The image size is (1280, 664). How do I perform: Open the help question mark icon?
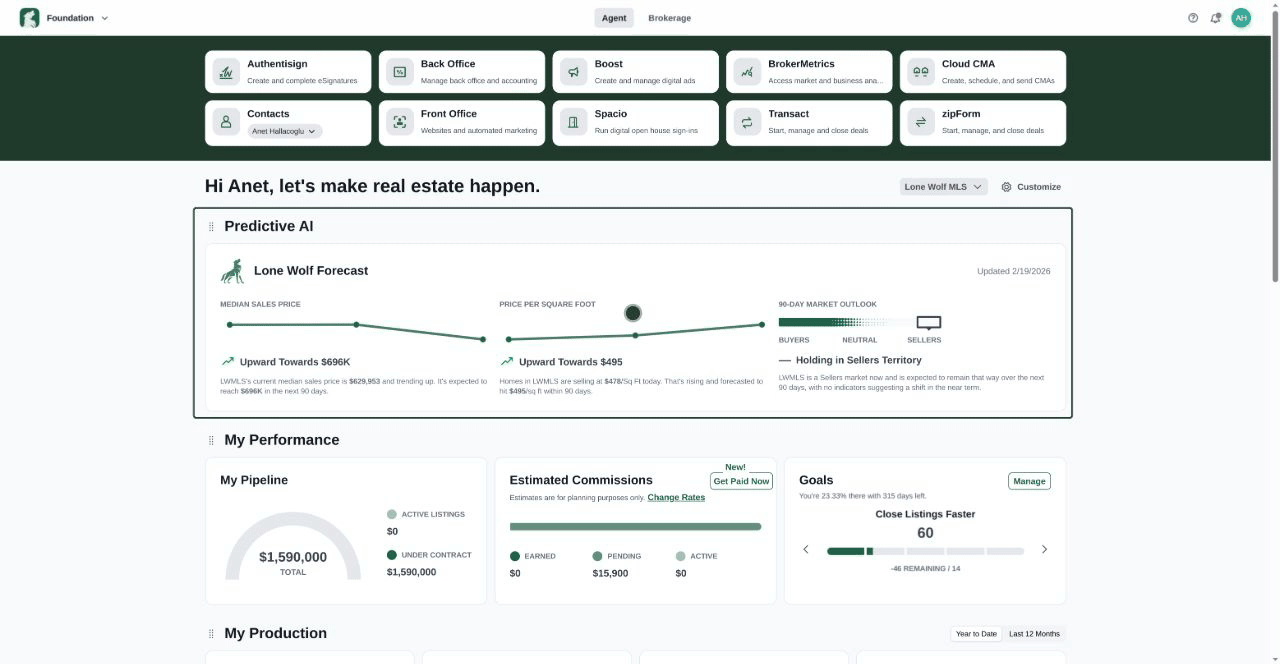tap(1193, 18)
